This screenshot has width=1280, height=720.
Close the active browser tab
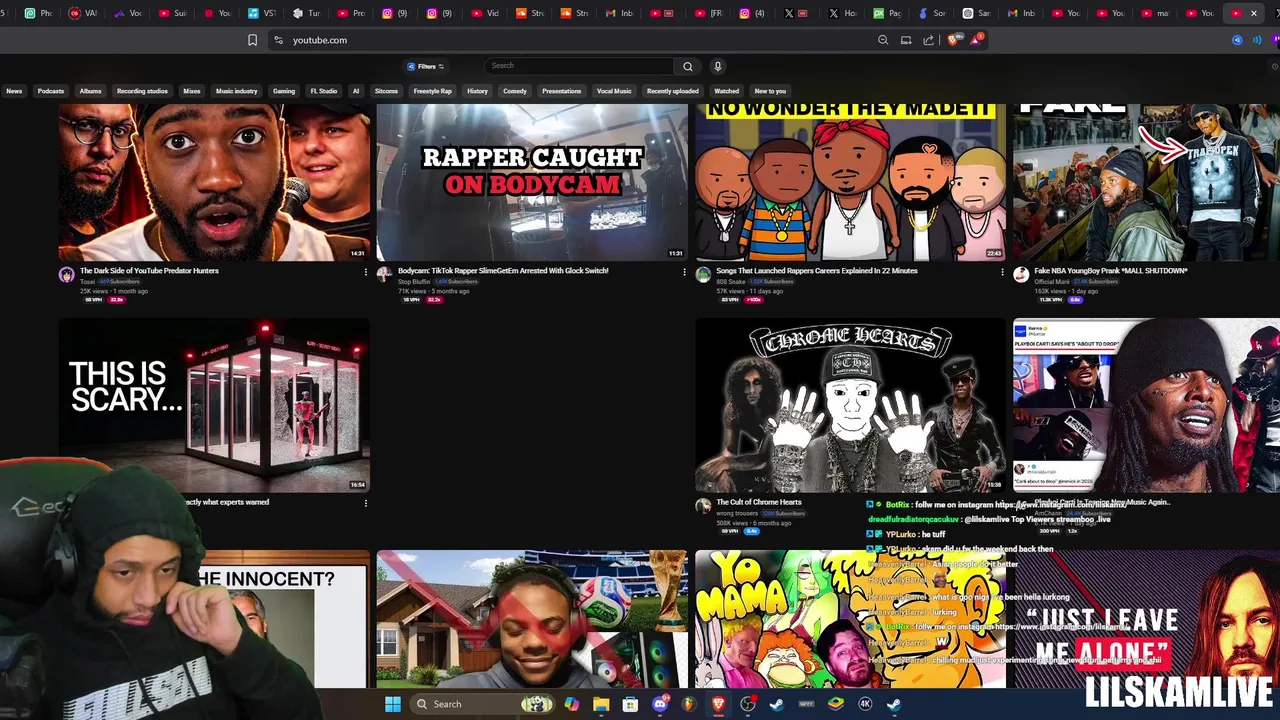click(1254, 13)
